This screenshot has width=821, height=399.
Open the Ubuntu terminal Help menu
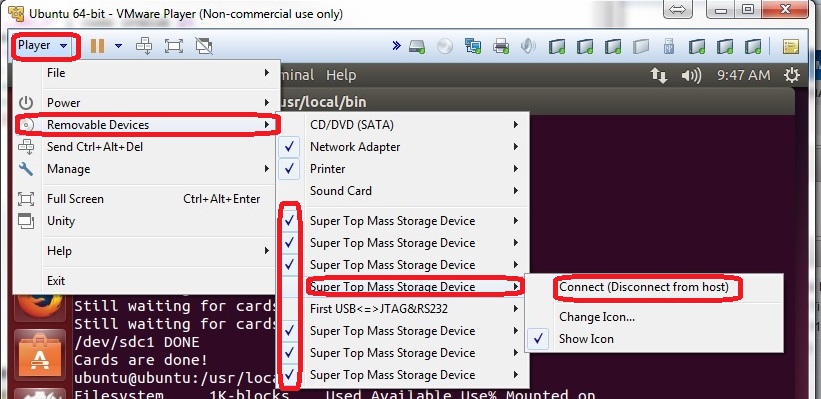[341, 75]
